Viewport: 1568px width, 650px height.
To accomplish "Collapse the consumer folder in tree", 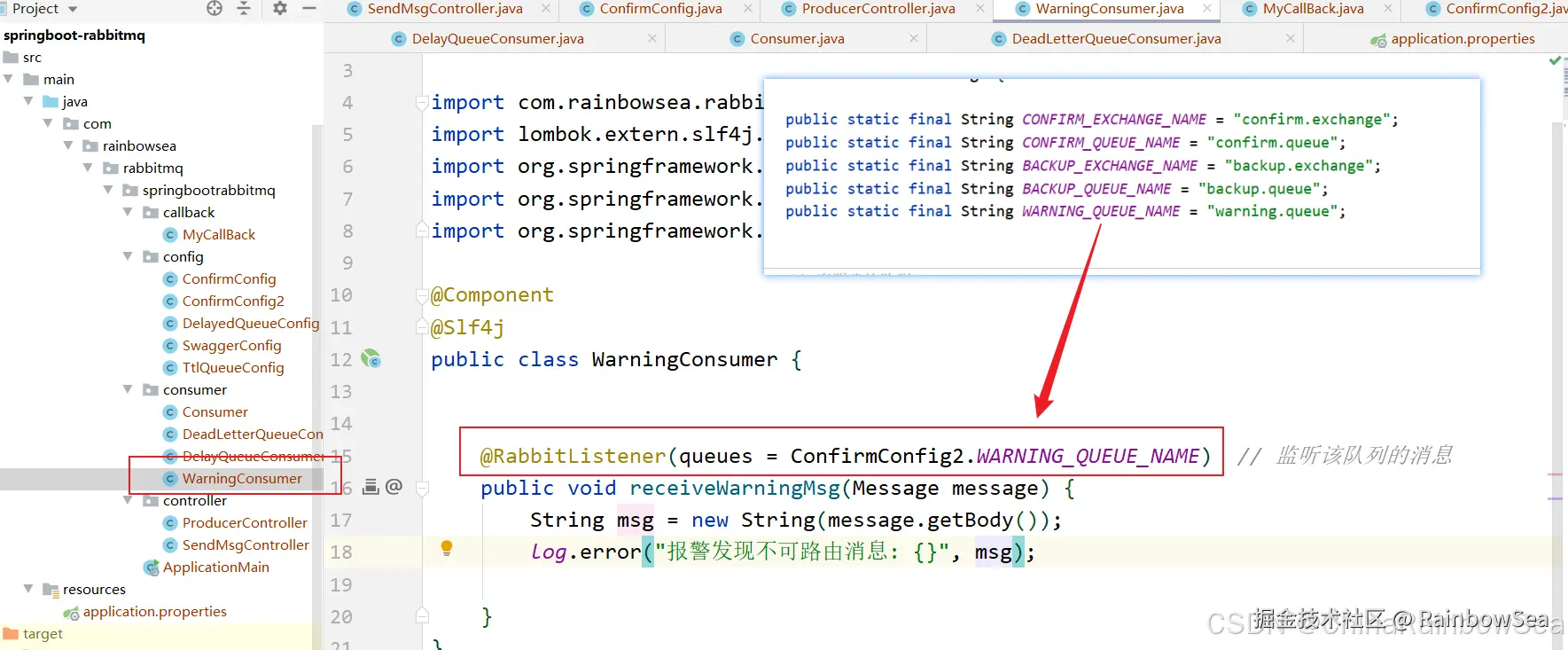I will [128, 389].
